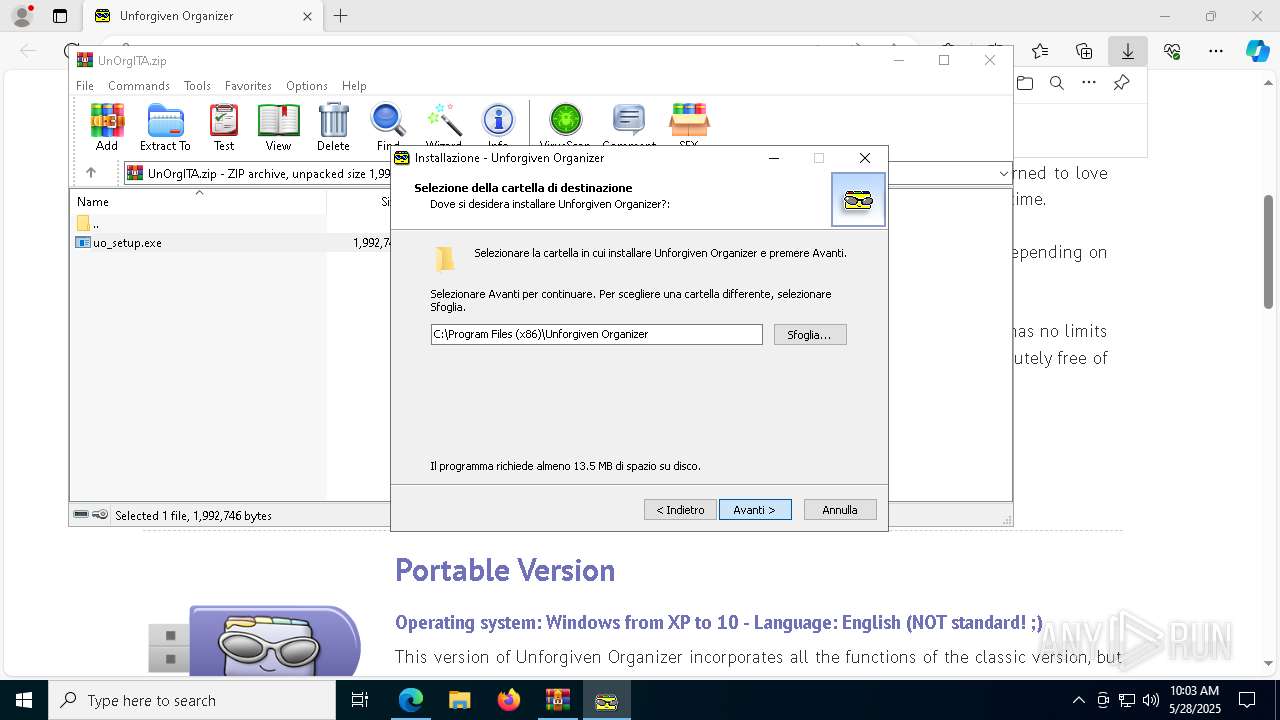Open Edge Collections icon
The width and height of the screenshot is (1280, 720).
click(1084, 51)
